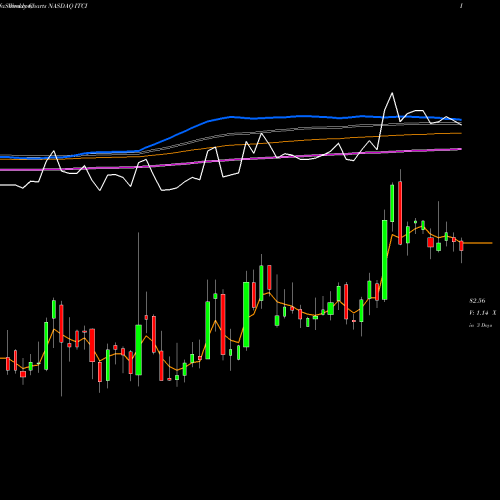Click the highest peak of the white indicator line
500x500 pixels.
tap(392, 93)
